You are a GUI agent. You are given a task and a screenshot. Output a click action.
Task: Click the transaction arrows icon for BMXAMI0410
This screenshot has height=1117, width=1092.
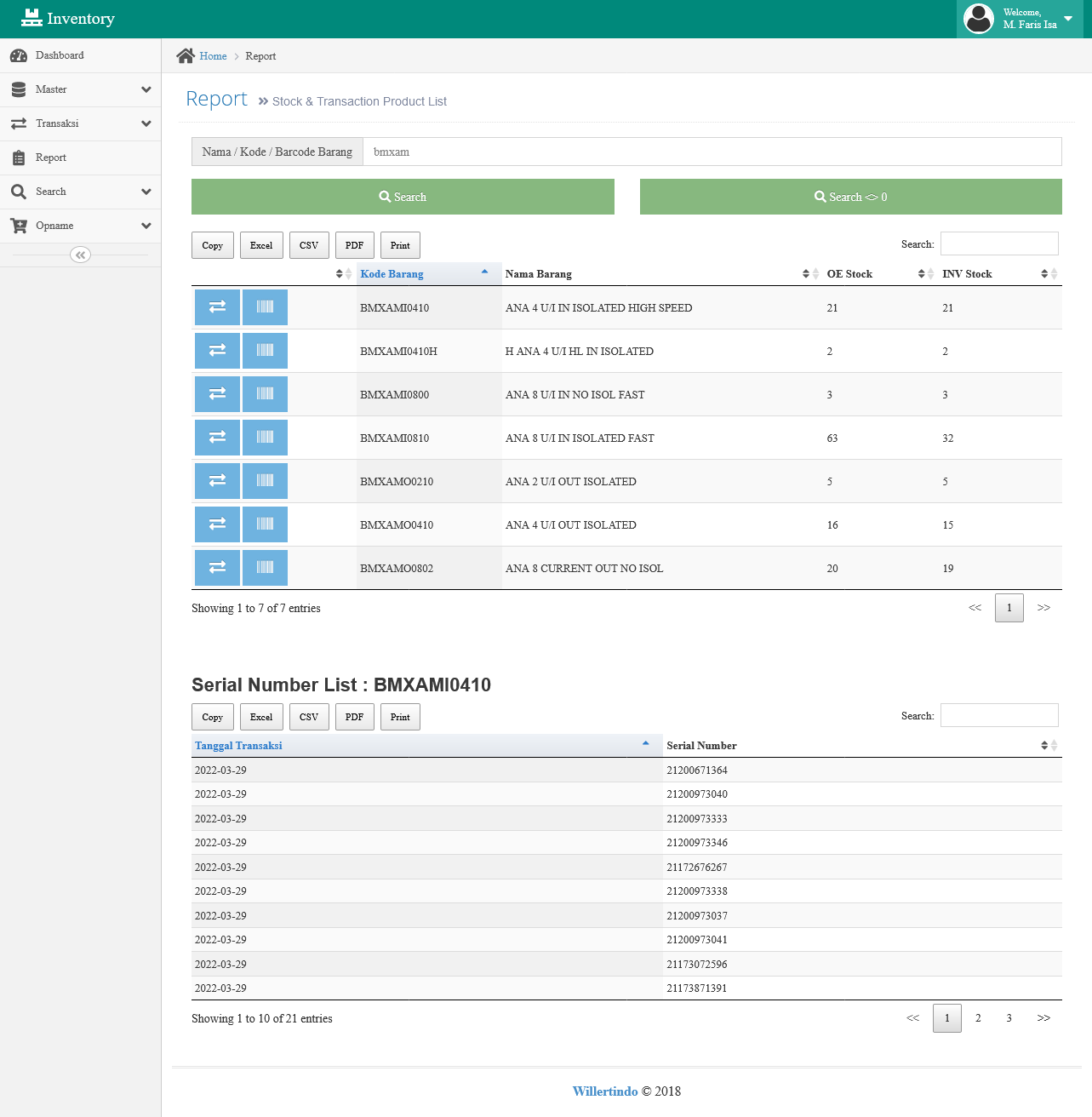coord(217,307)
